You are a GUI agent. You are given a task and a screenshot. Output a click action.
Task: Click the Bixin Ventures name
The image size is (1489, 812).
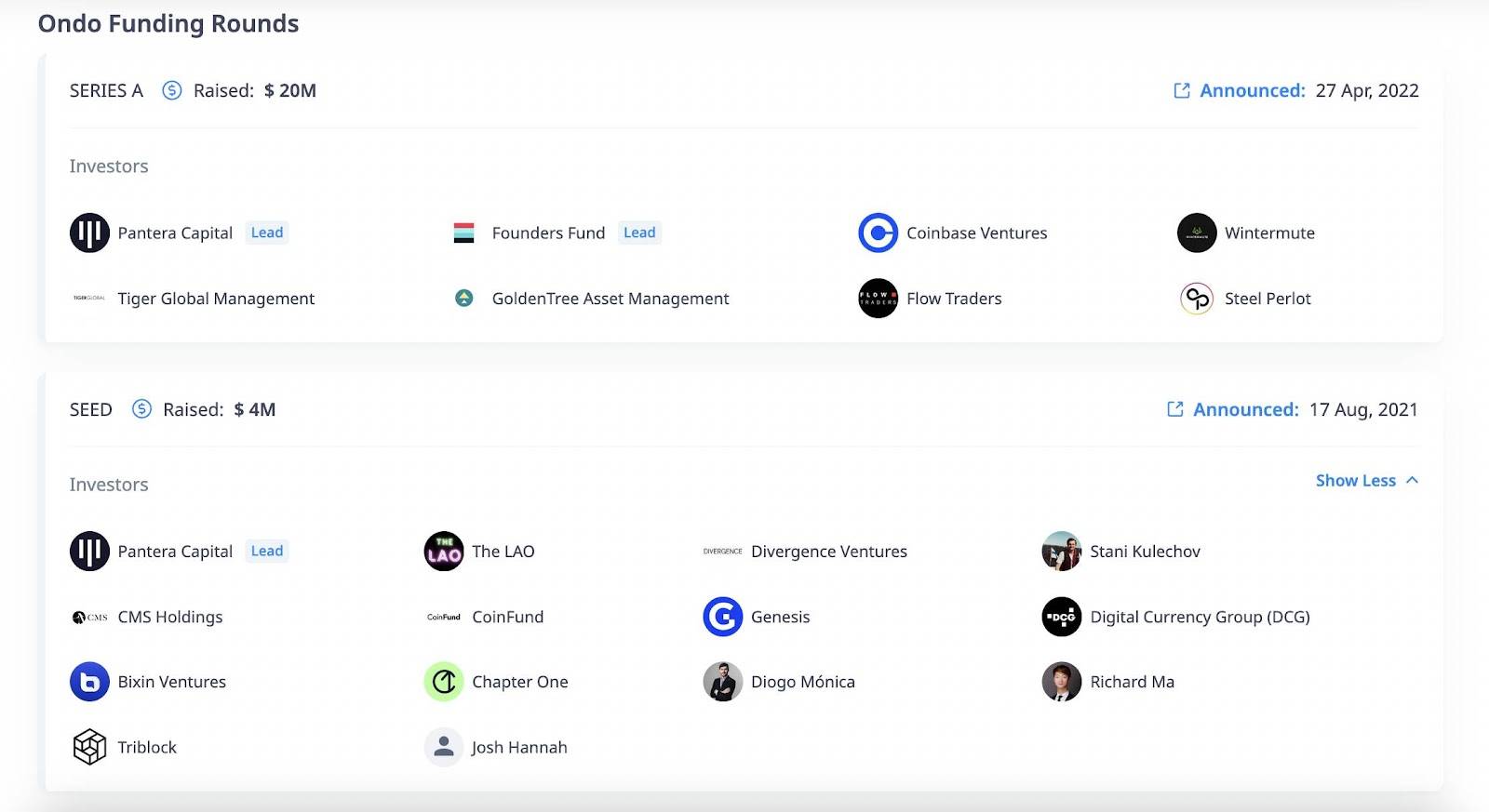click(x=172, y=682)
